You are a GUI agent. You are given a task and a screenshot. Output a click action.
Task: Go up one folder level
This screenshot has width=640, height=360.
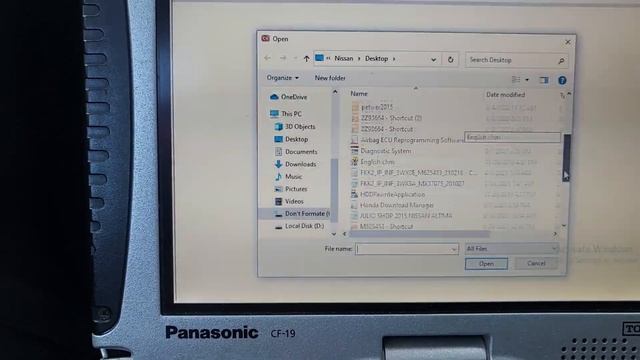306,59
